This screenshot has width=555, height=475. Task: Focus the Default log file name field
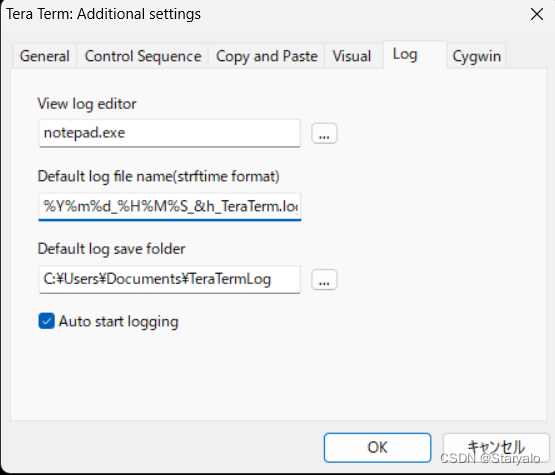(170, 207)
